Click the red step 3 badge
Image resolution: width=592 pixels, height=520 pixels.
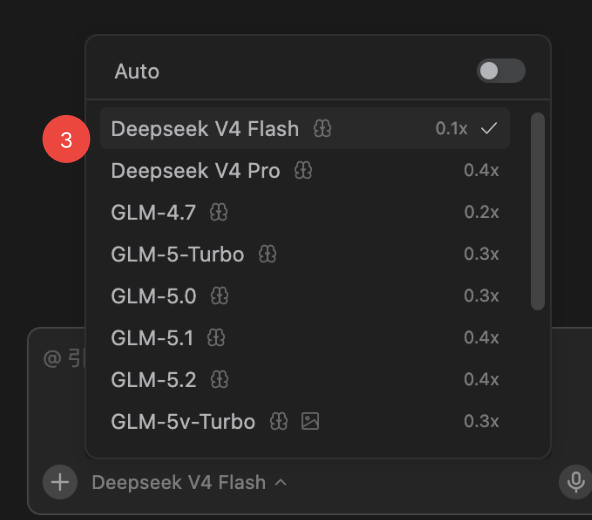point(66,139)
